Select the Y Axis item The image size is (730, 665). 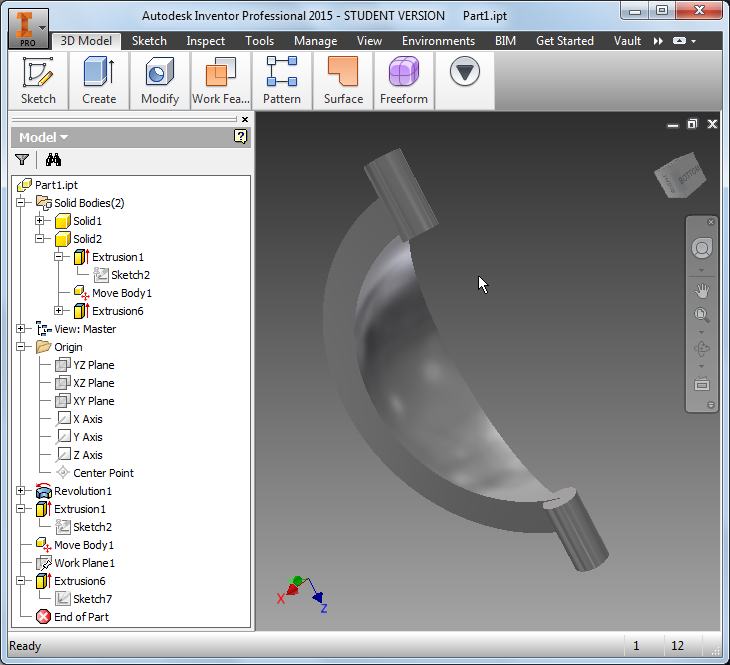[x=88, y=437]
